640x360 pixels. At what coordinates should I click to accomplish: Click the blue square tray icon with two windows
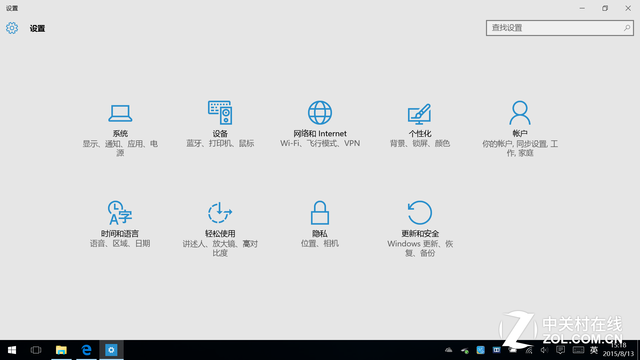click(x=496, y=350)
